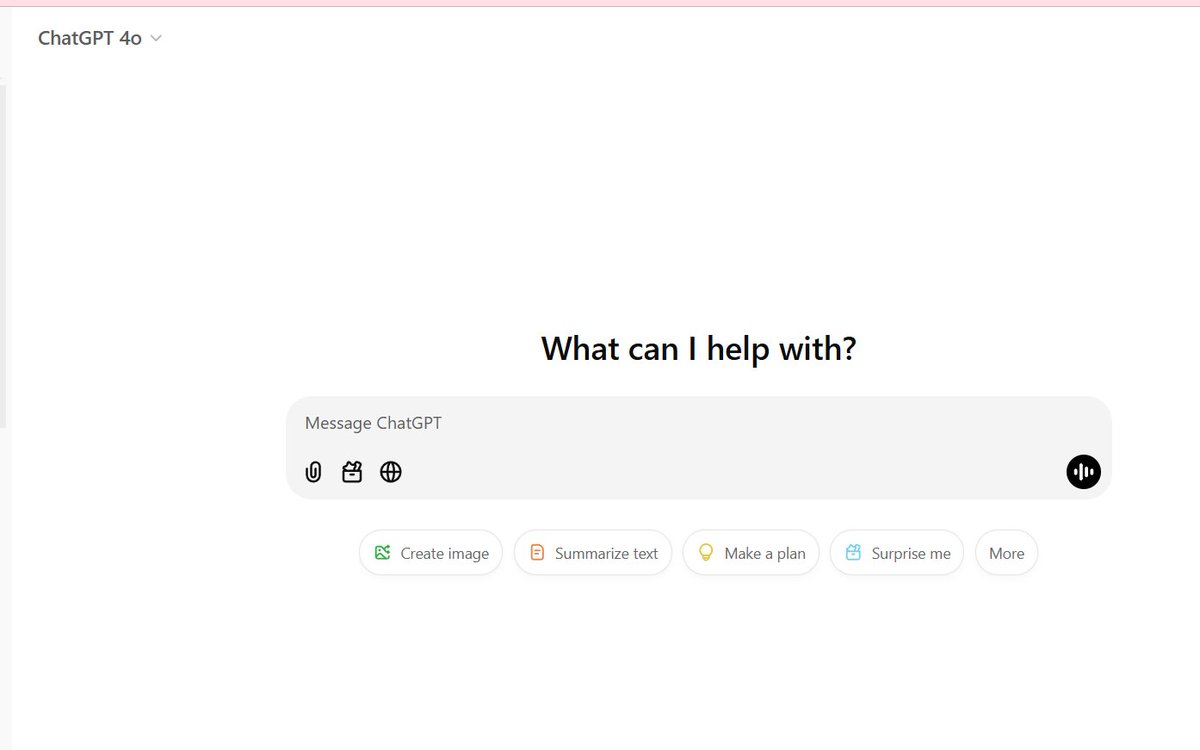Choose the Create image suggestion

click(431, 553)
